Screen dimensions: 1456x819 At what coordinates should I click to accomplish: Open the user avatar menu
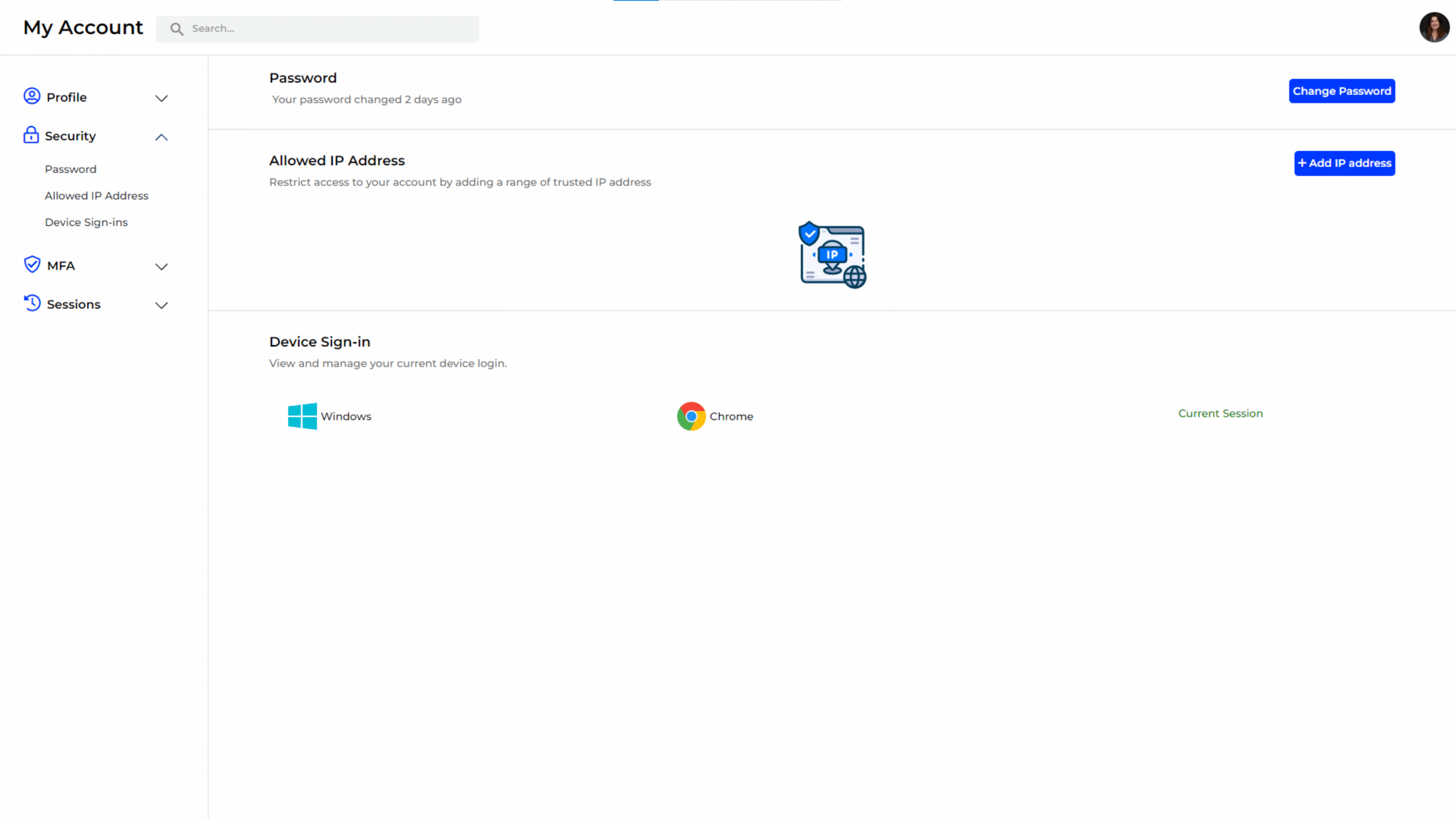tap(1435, 27)
